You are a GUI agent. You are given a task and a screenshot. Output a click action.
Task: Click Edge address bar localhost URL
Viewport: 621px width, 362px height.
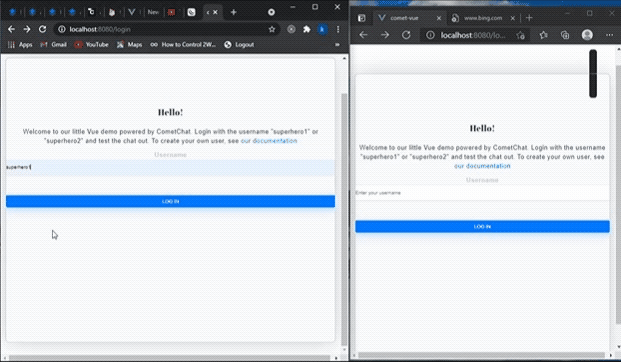[473, 35]
